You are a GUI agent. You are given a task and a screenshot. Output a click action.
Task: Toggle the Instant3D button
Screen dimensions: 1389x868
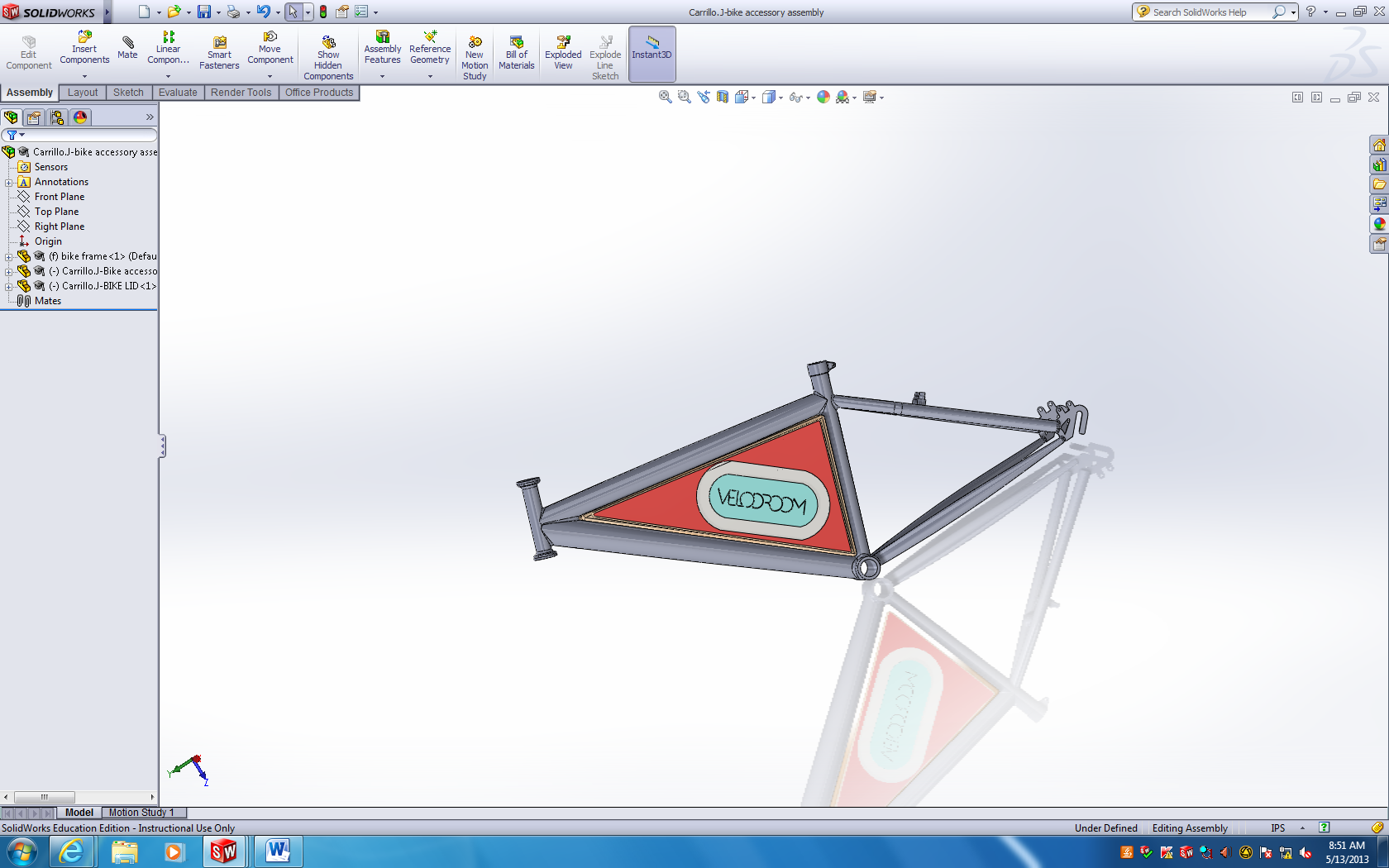(652, 54)
